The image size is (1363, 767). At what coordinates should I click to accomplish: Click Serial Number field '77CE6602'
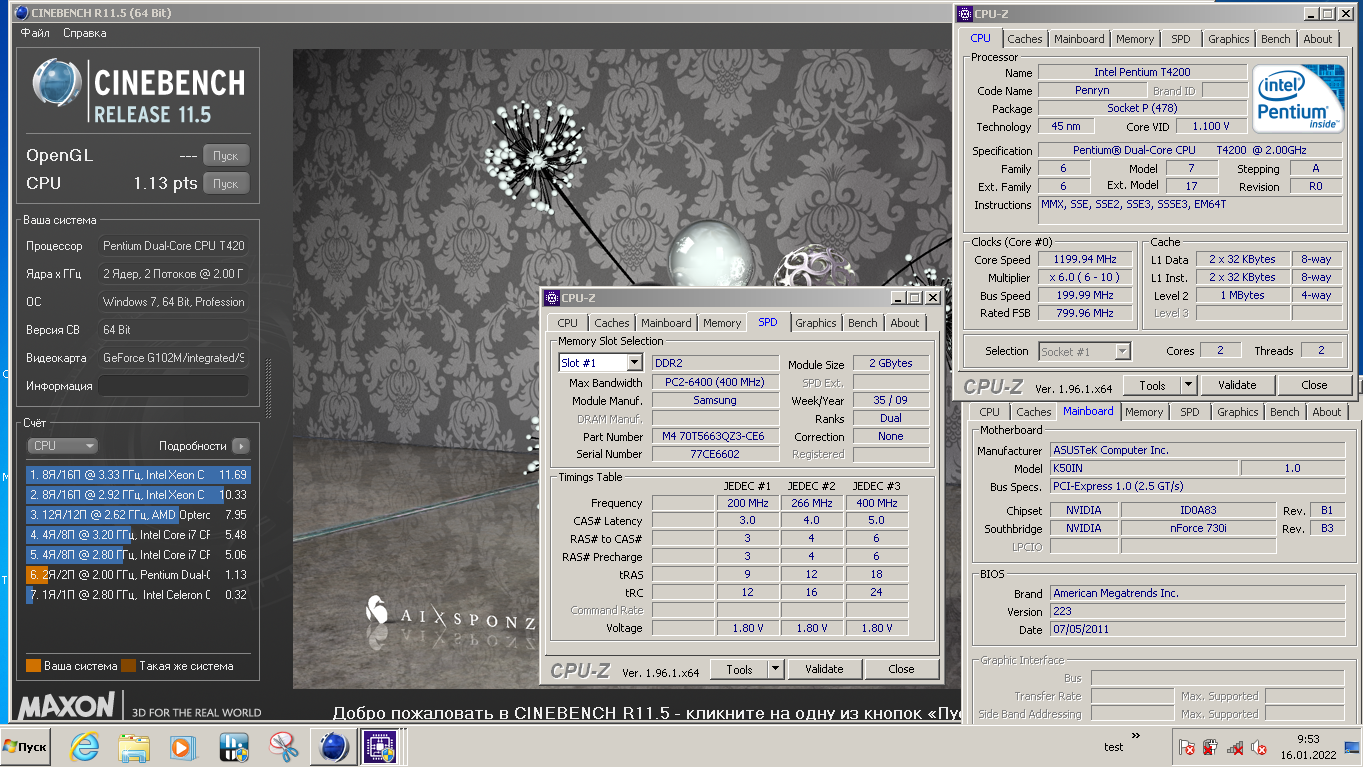point(715,454)
